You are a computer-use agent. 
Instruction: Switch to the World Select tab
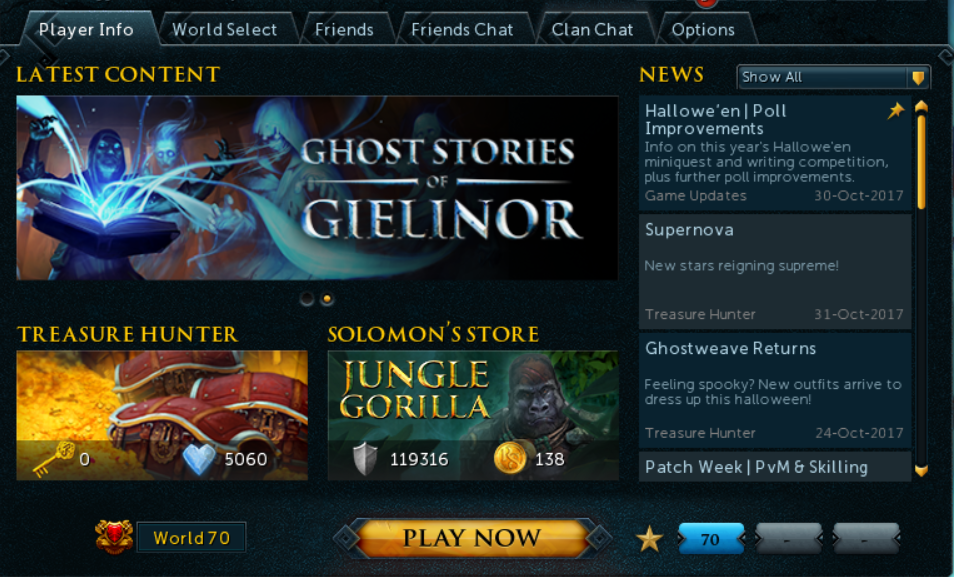pyautogui.click(x=225, y=30)
